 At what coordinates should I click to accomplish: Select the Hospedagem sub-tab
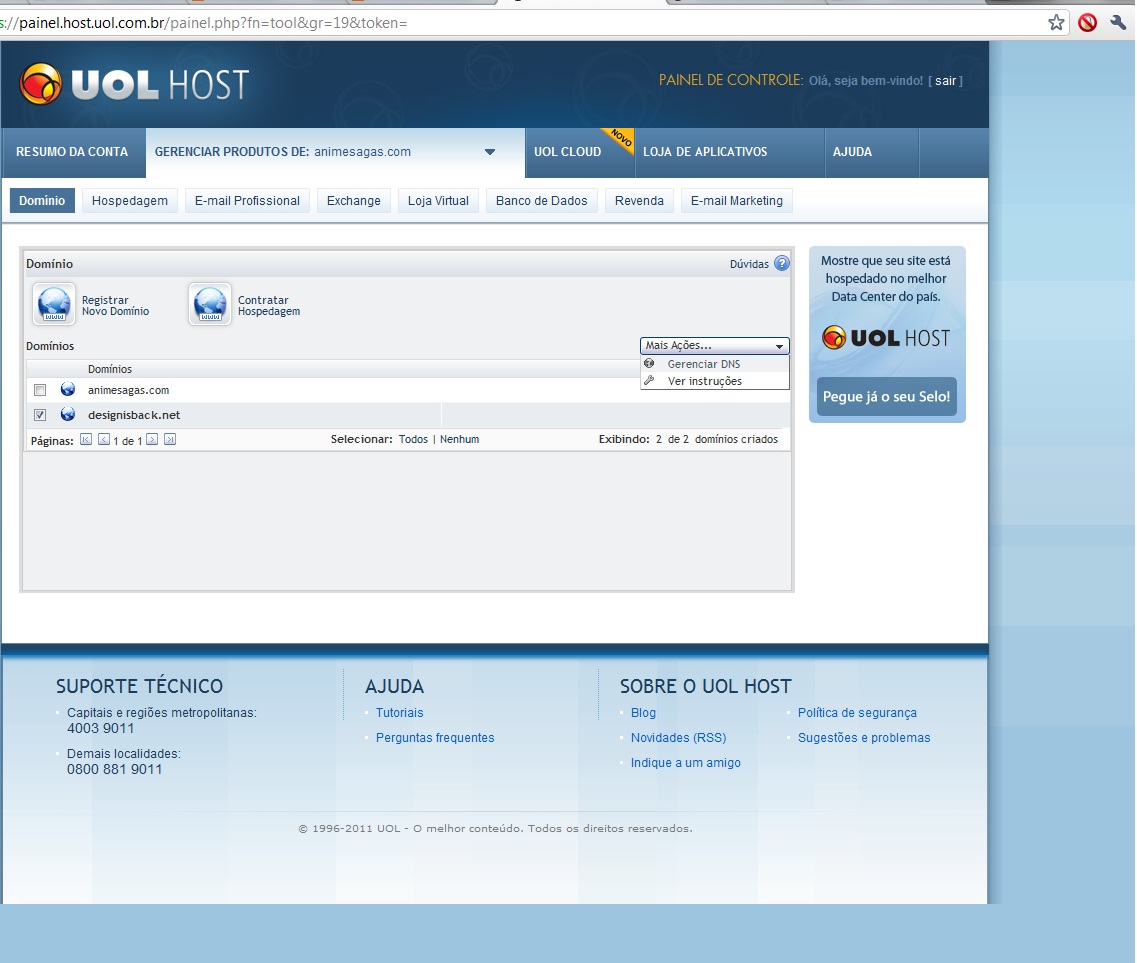point(130,201)
